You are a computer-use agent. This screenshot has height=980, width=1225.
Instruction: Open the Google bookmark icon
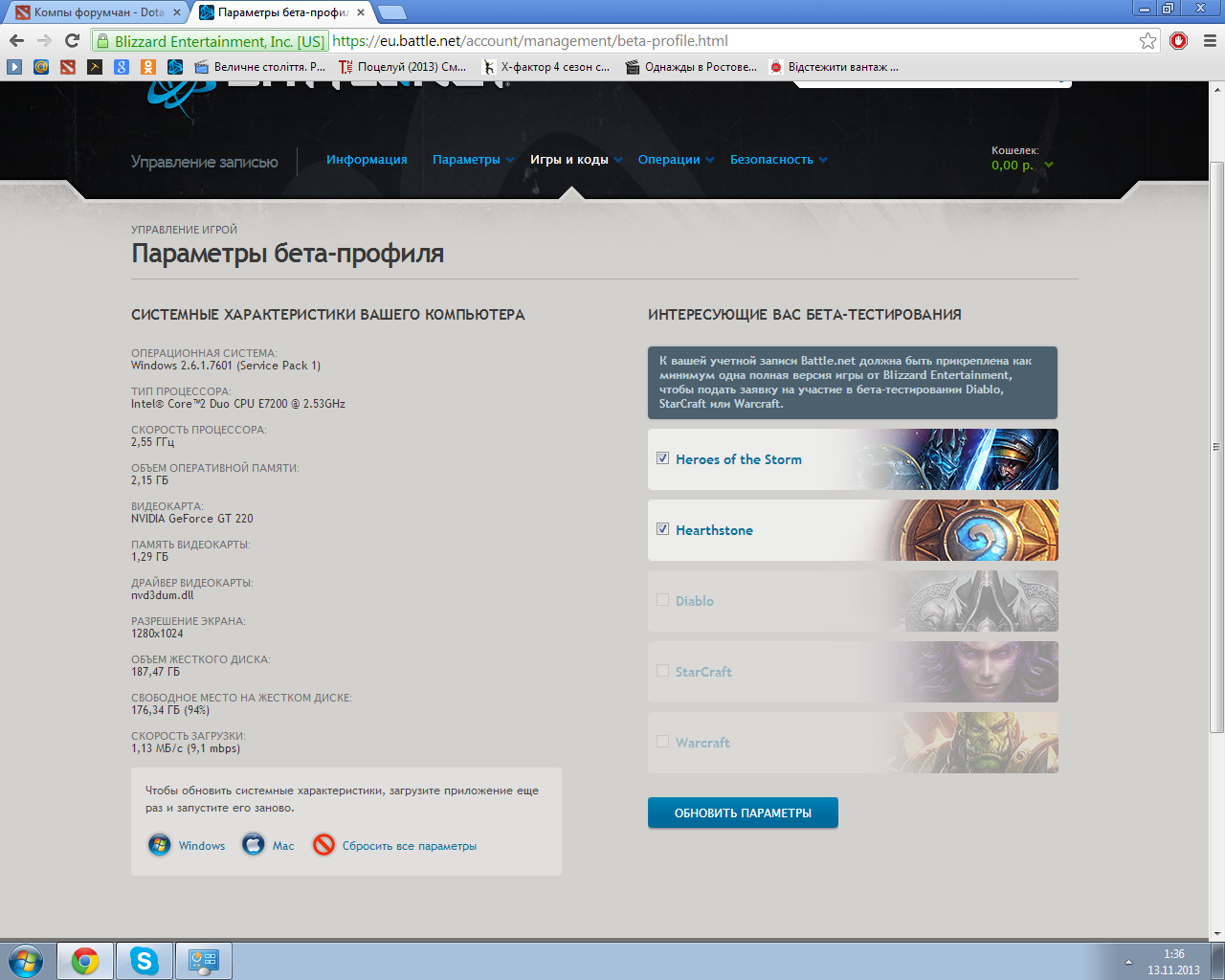121,67
